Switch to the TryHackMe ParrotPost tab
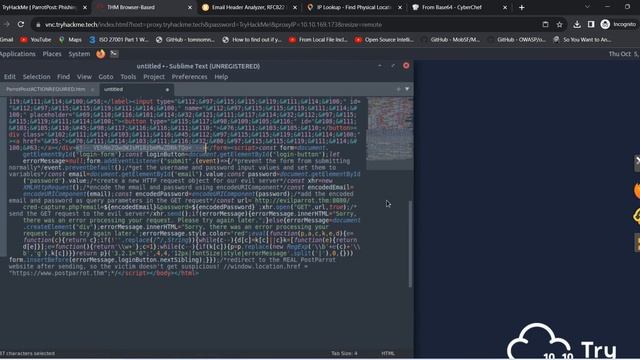The image size is (640, 360). pyautogui.click(x=41, y=7)
